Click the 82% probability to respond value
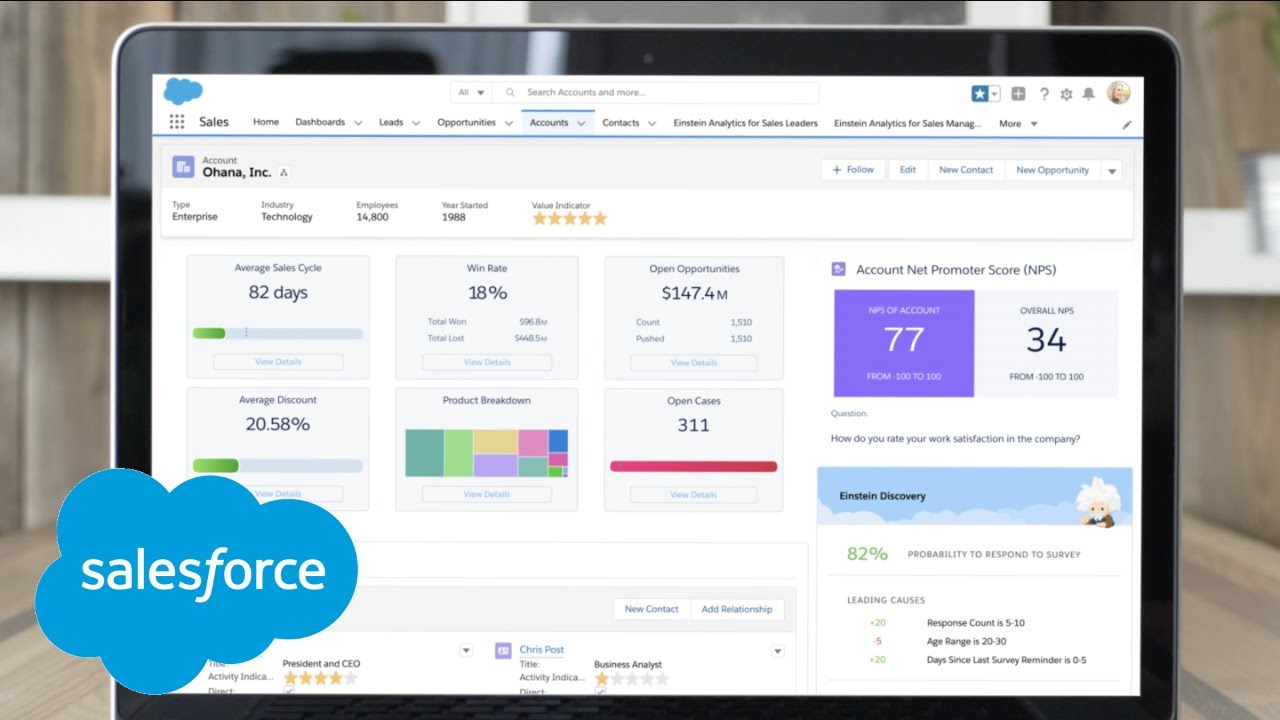 (867, 553)
